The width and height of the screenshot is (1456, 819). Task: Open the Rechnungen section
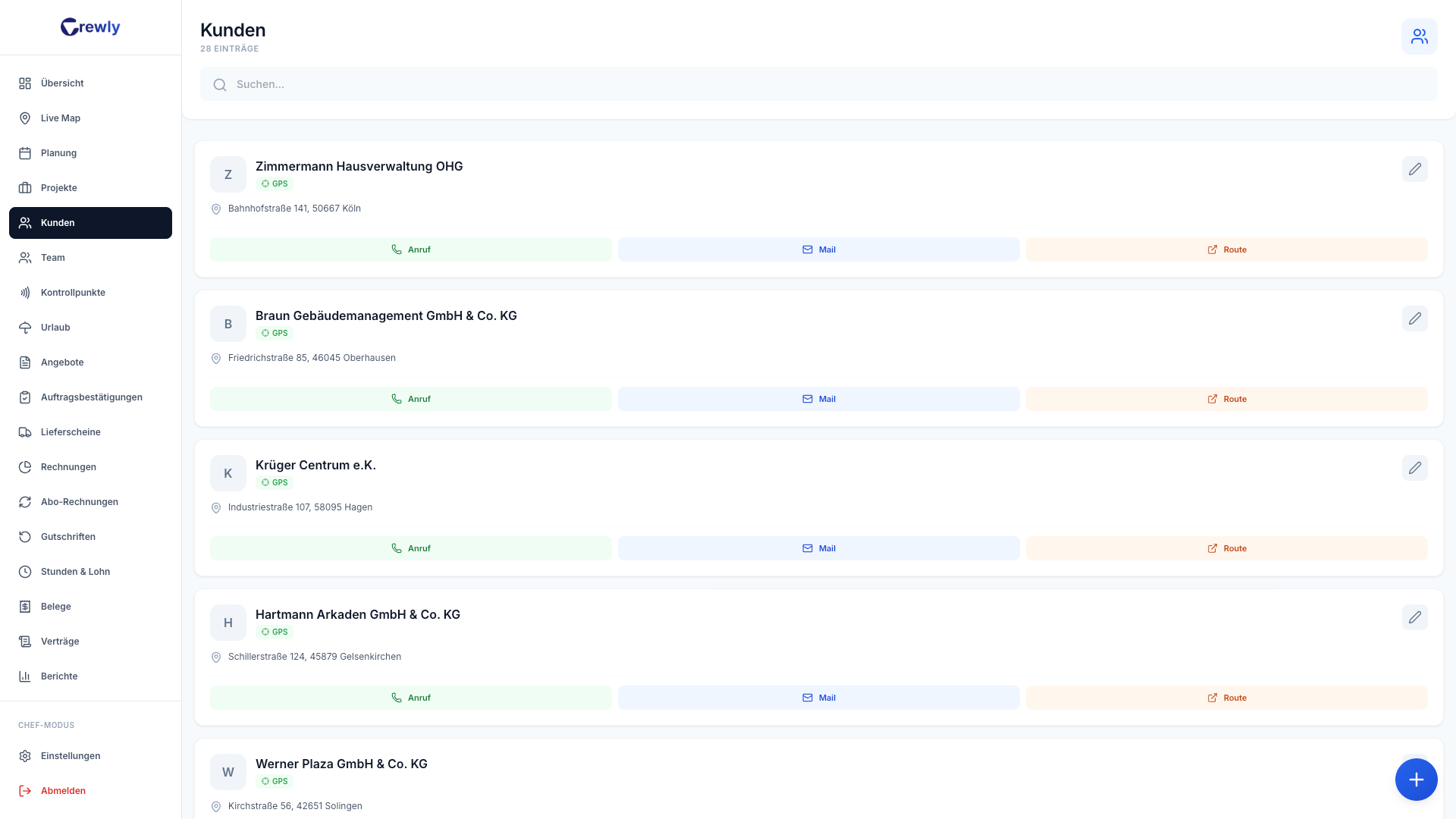click(68, 467)
